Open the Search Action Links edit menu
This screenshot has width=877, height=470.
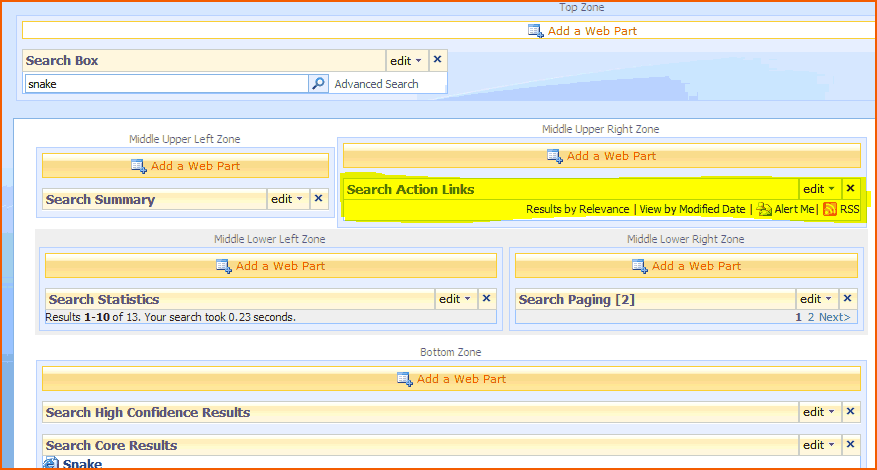pyautogui.click(x=819, y=189)
